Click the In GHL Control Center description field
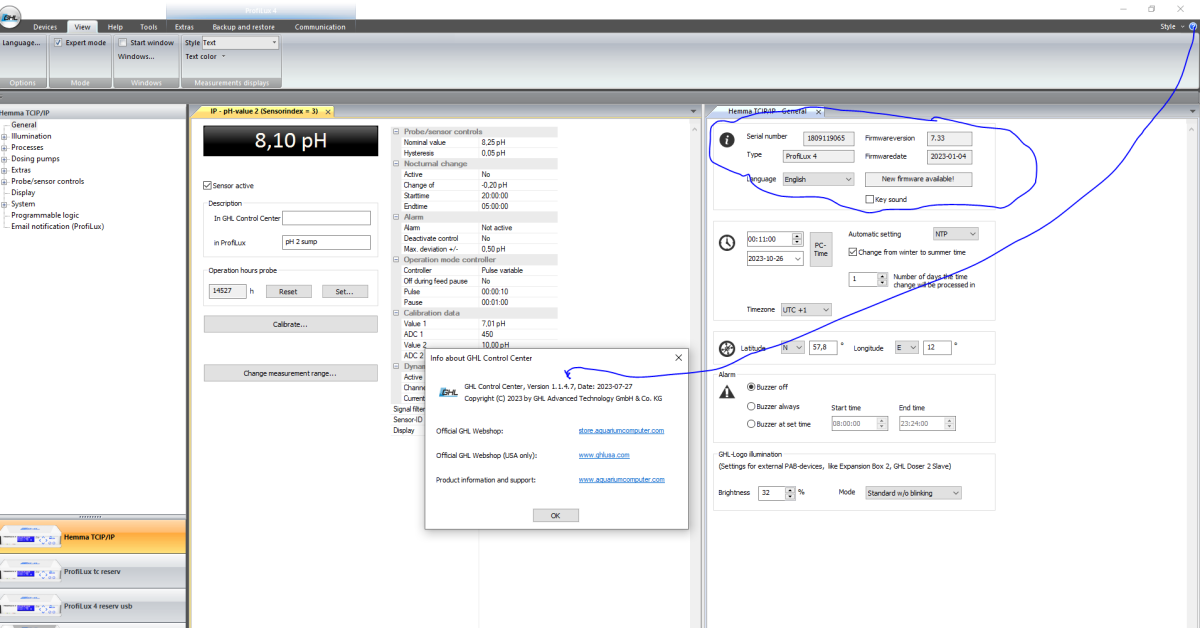The image size is (1200, 628). pyautogui.click(x=326, y=217)
